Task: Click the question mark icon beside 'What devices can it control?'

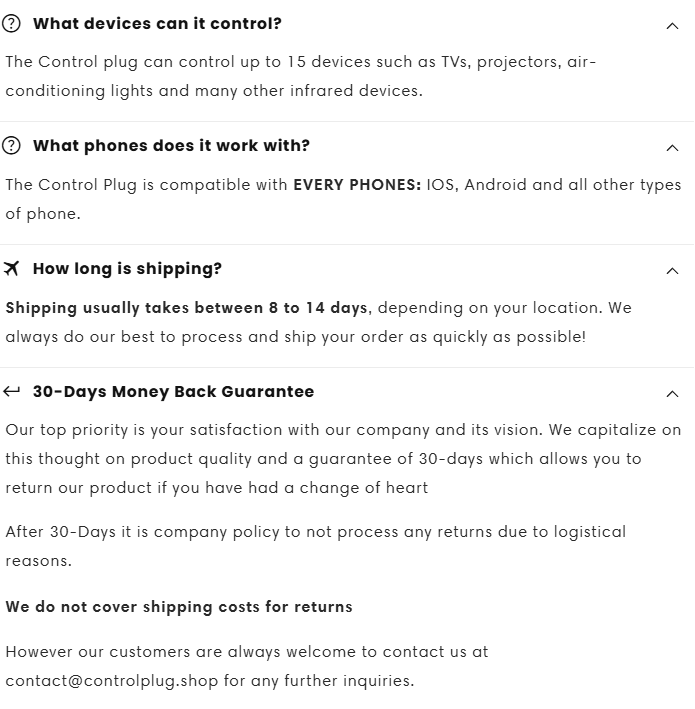Action: 11,24
